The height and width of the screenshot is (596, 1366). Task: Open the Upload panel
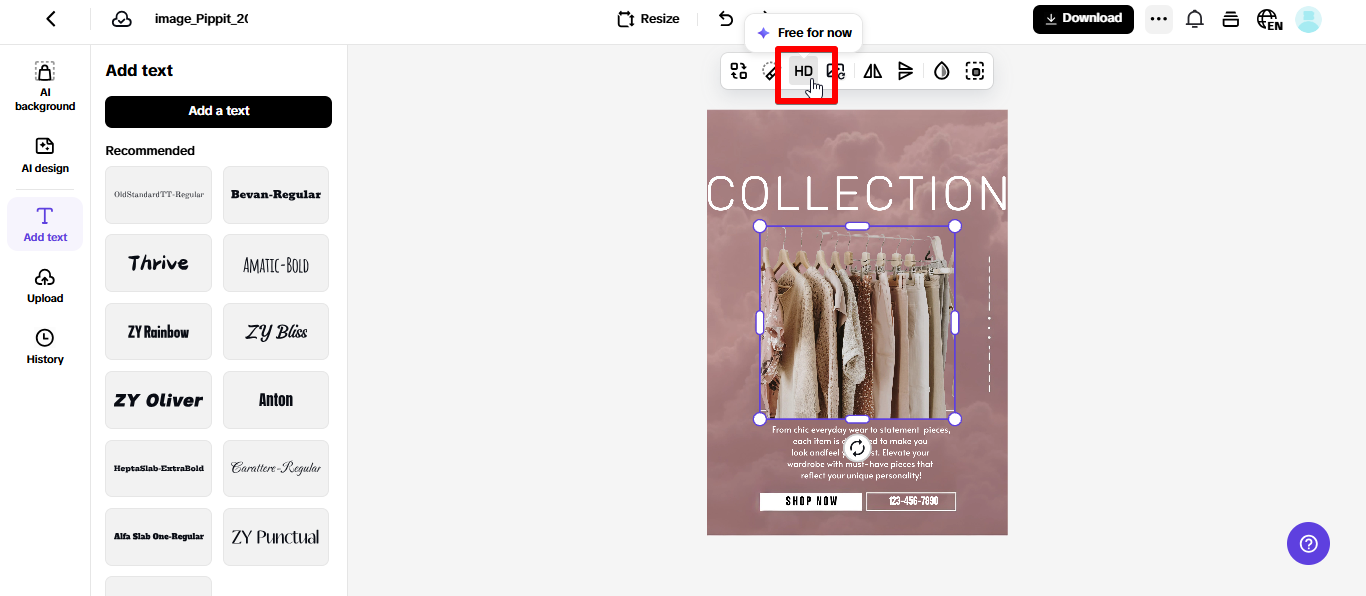pos(45,285)
